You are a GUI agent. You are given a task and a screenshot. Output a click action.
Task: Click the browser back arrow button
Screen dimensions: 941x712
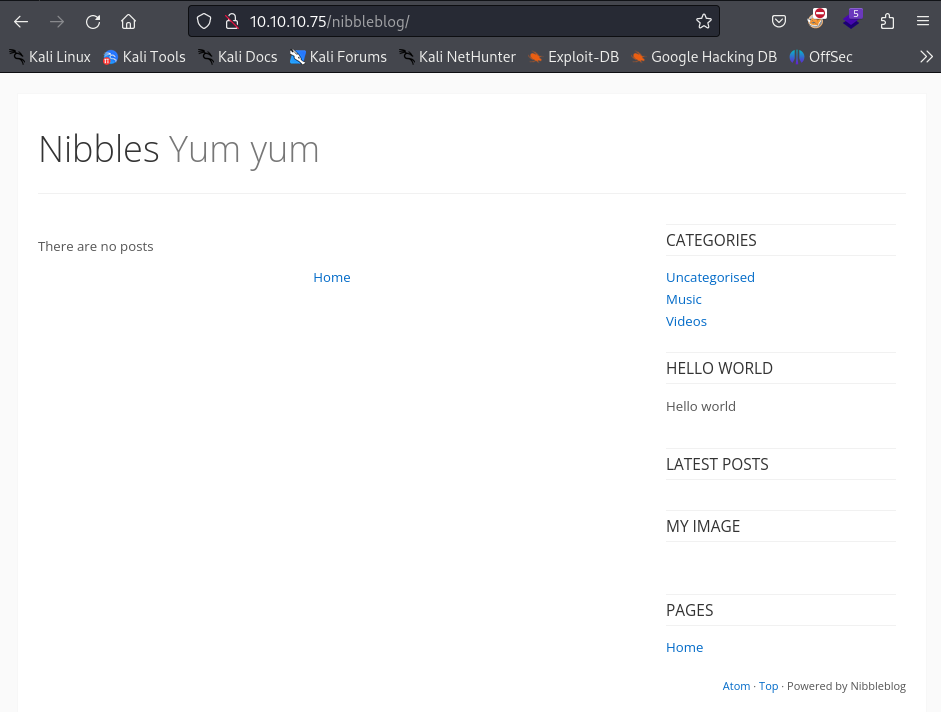pos(21,22)
